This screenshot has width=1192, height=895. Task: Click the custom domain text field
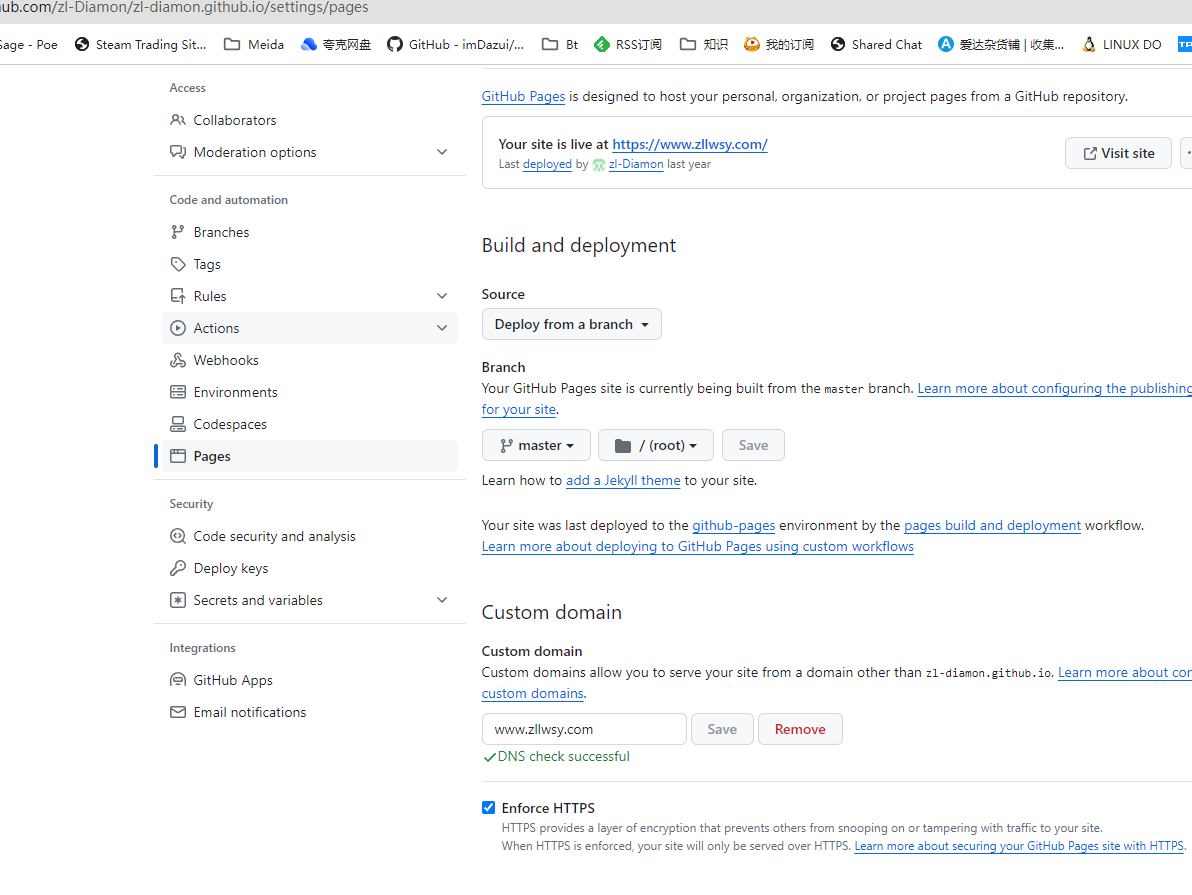point(584,729)
